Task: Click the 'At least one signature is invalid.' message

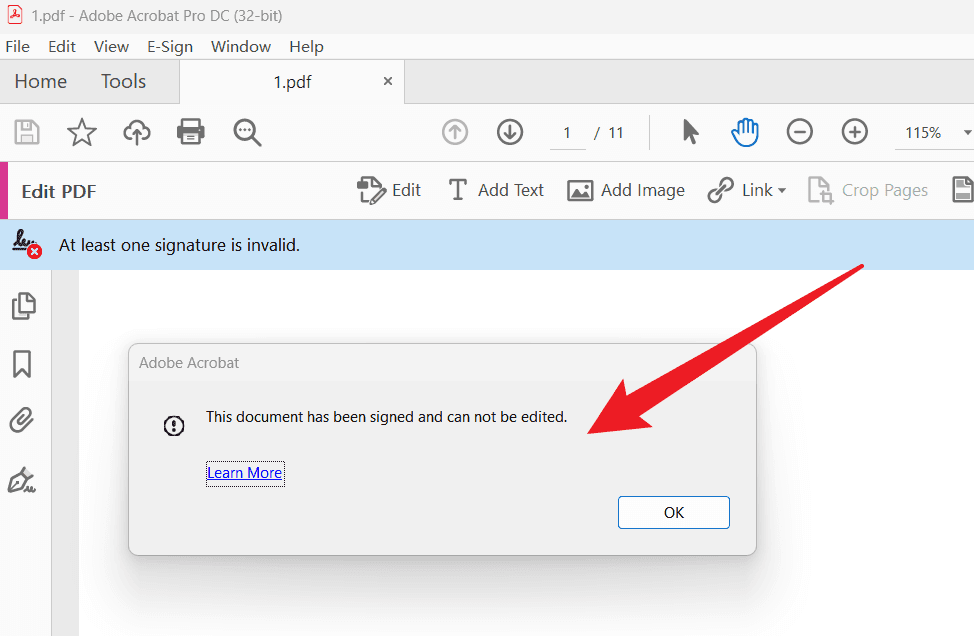Action: [180, 245]
